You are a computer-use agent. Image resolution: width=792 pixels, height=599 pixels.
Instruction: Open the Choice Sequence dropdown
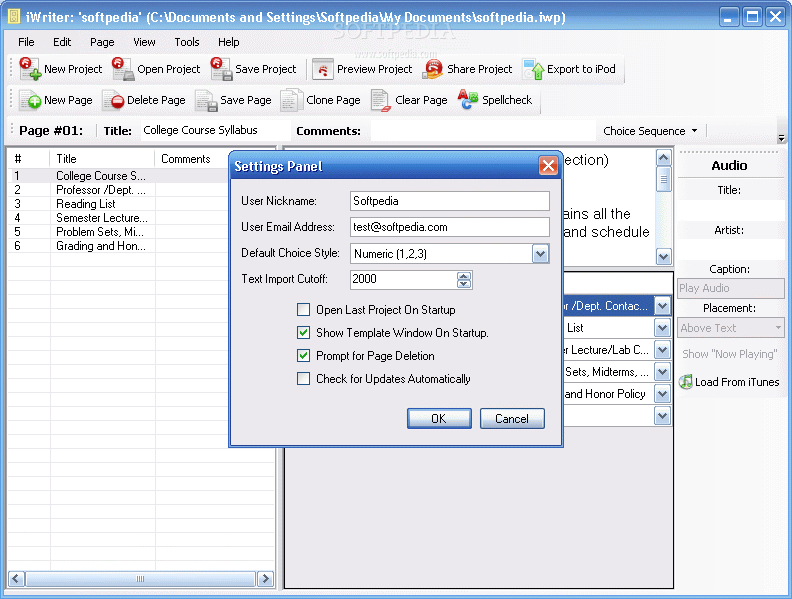pos(650,131)
